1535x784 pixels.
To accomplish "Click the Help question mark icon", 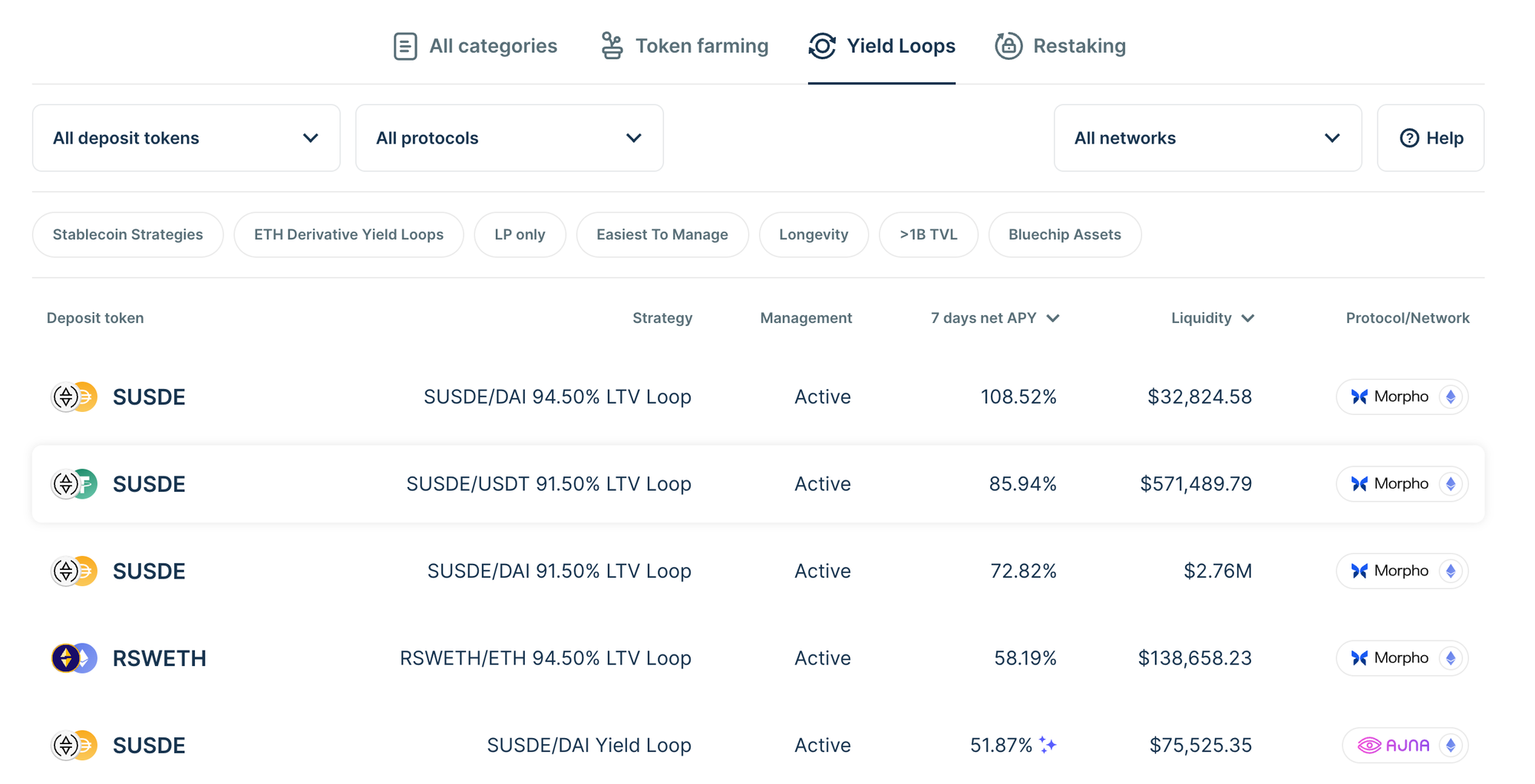I will click(1409, 138).
